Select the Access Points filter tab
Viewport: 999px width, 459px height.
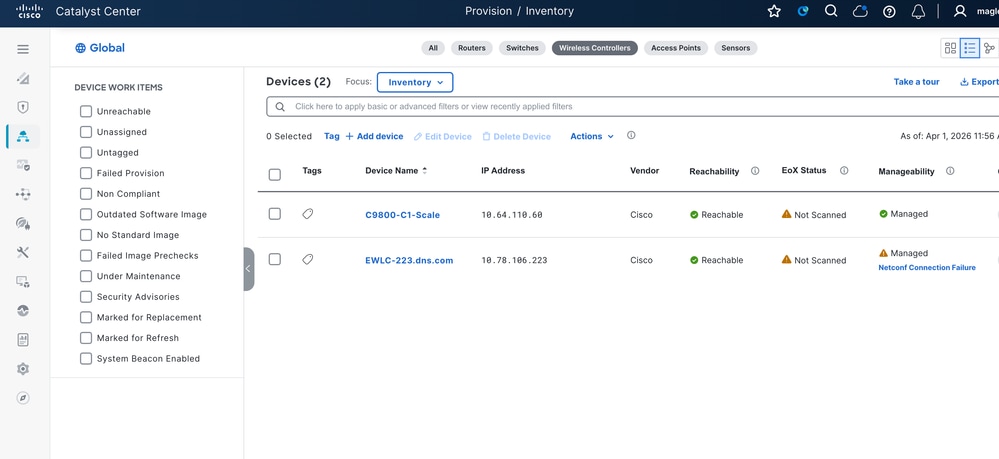(675, 48)
